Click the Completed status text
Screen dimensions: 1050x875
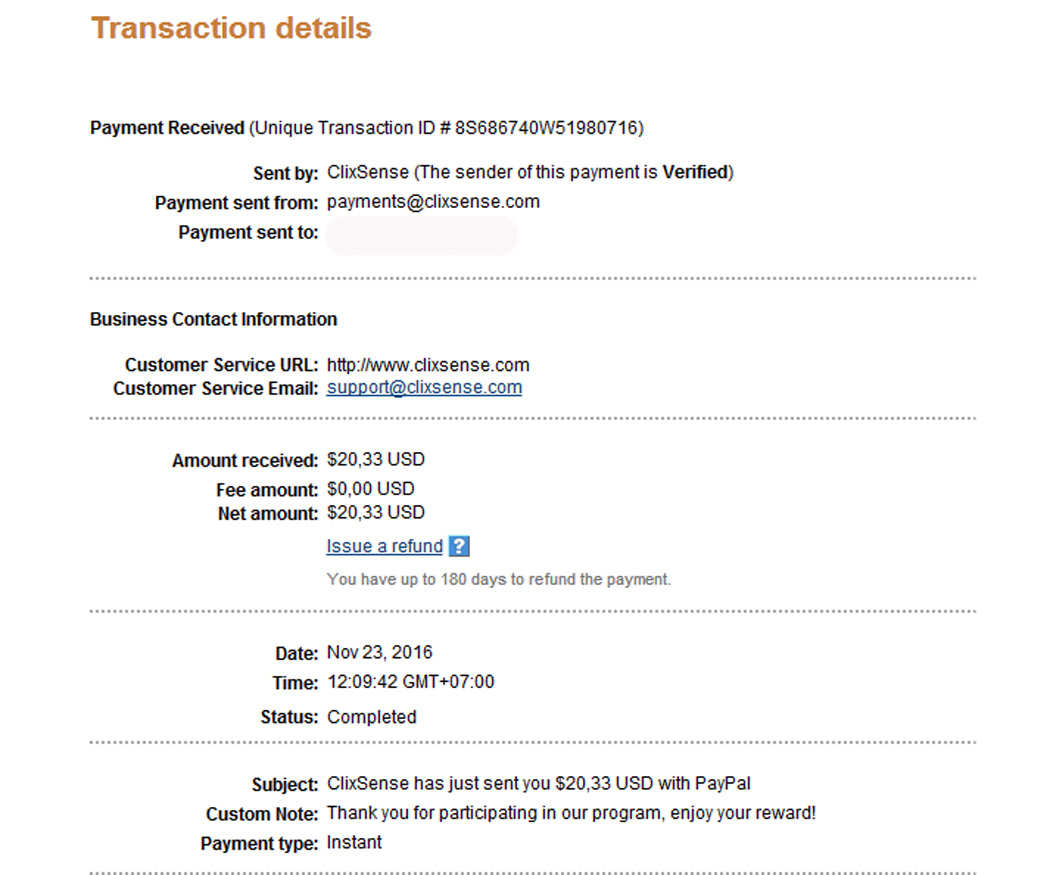(x=372, y=717)
